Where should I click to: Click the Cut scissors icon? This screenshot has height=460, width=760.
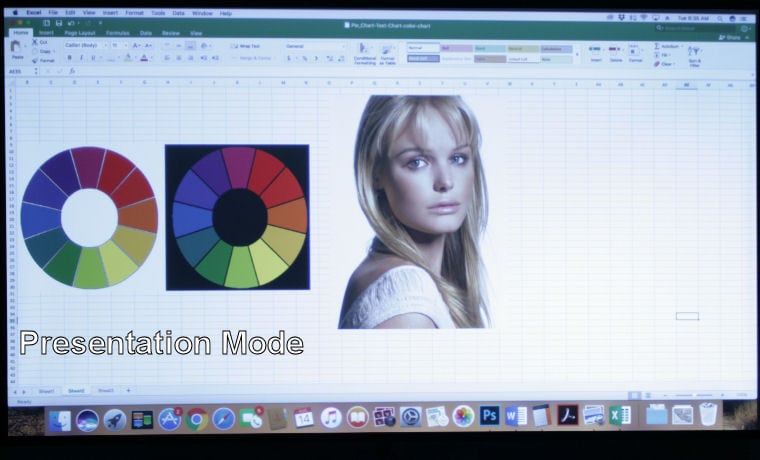(x=35, y=43)
